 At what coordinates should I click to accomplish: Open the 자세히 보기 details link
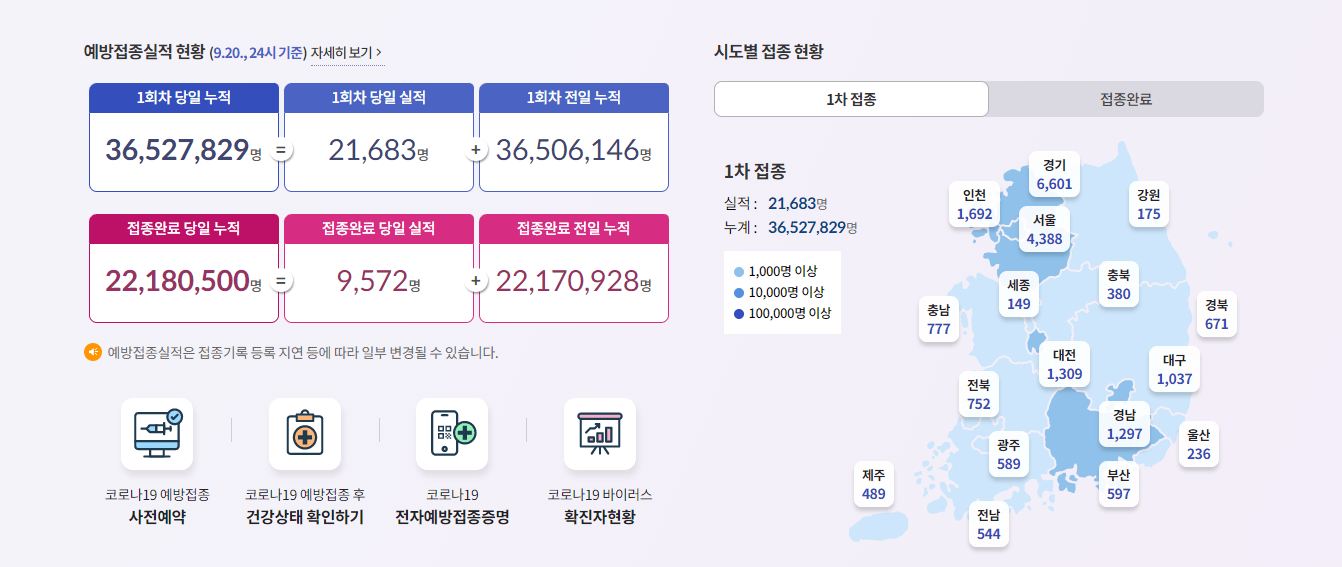pyautogui.click(x=341, y=52)
